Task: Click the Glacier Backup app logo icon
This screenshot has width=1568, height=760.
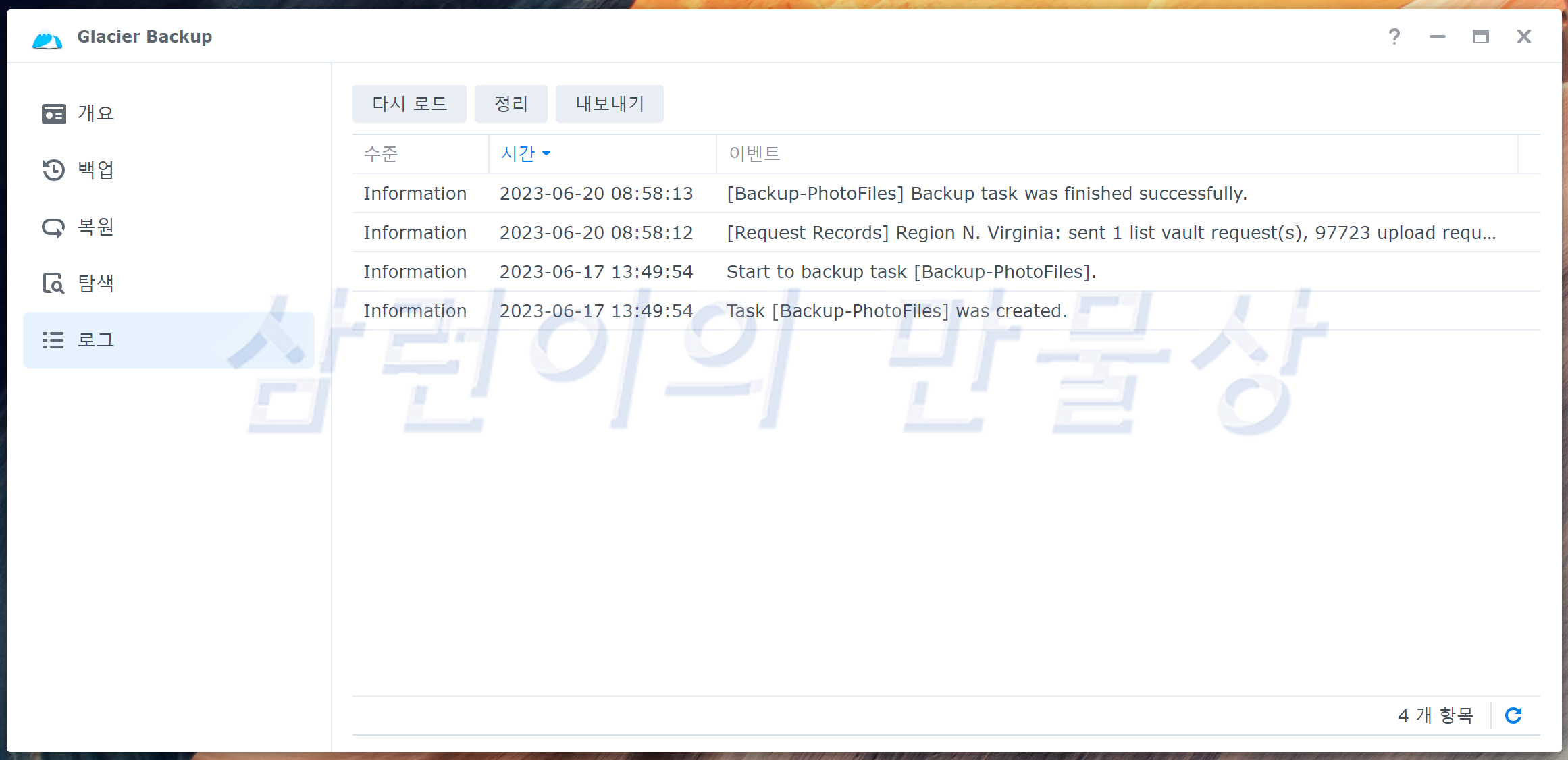Action: 47,39
